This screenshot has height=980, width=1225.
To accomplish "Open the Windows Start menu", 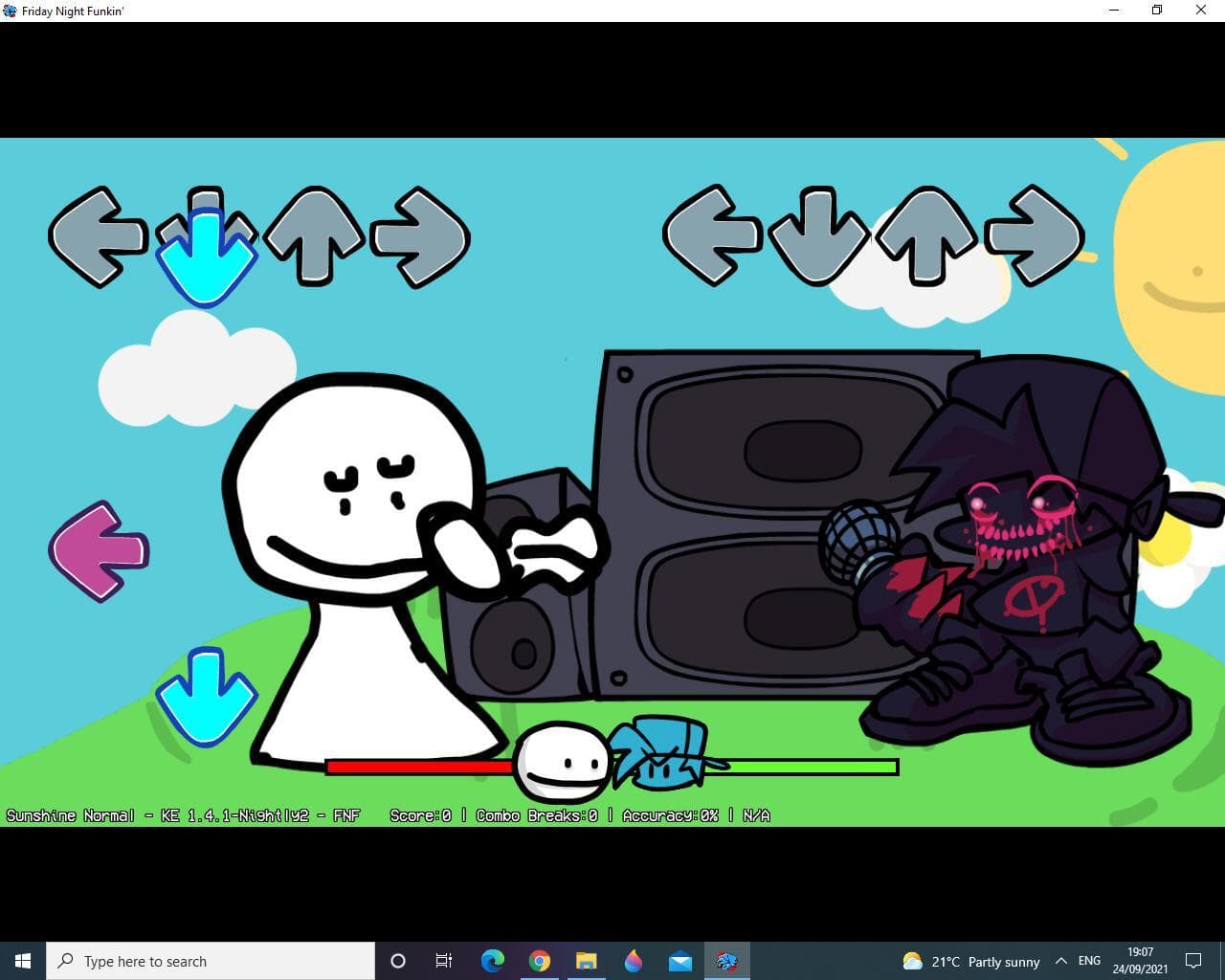I will point(23,961).
